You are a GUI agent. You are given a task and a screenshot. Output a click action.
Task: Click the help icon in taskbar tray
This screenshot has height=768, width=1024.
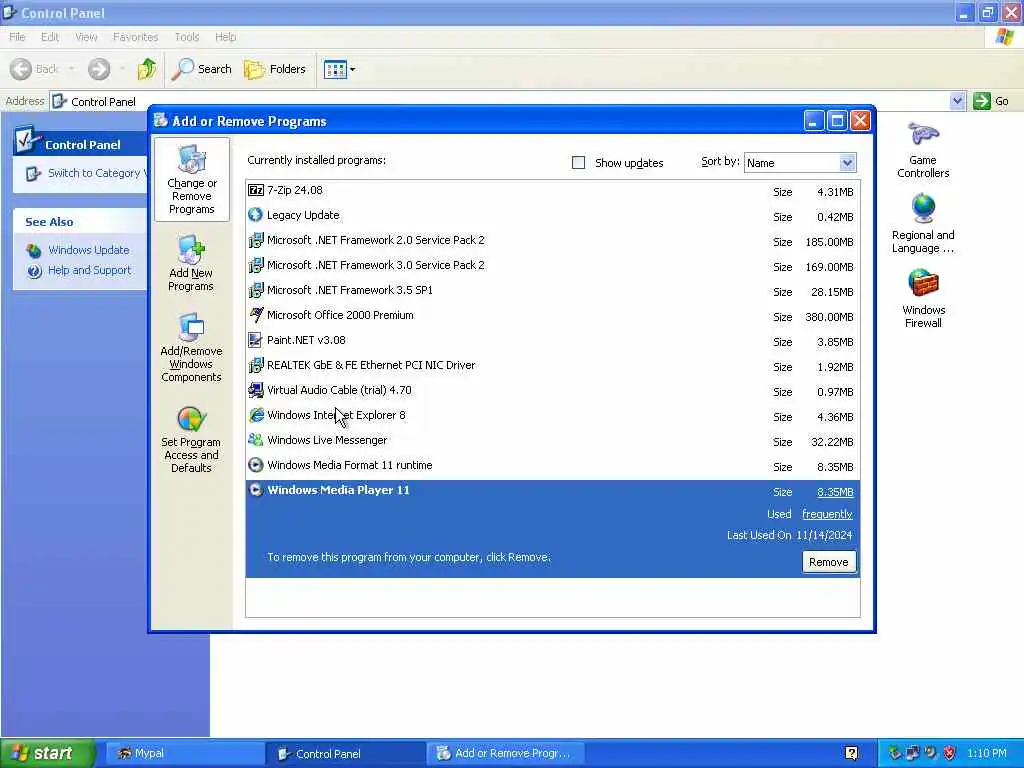pos(851,753)
